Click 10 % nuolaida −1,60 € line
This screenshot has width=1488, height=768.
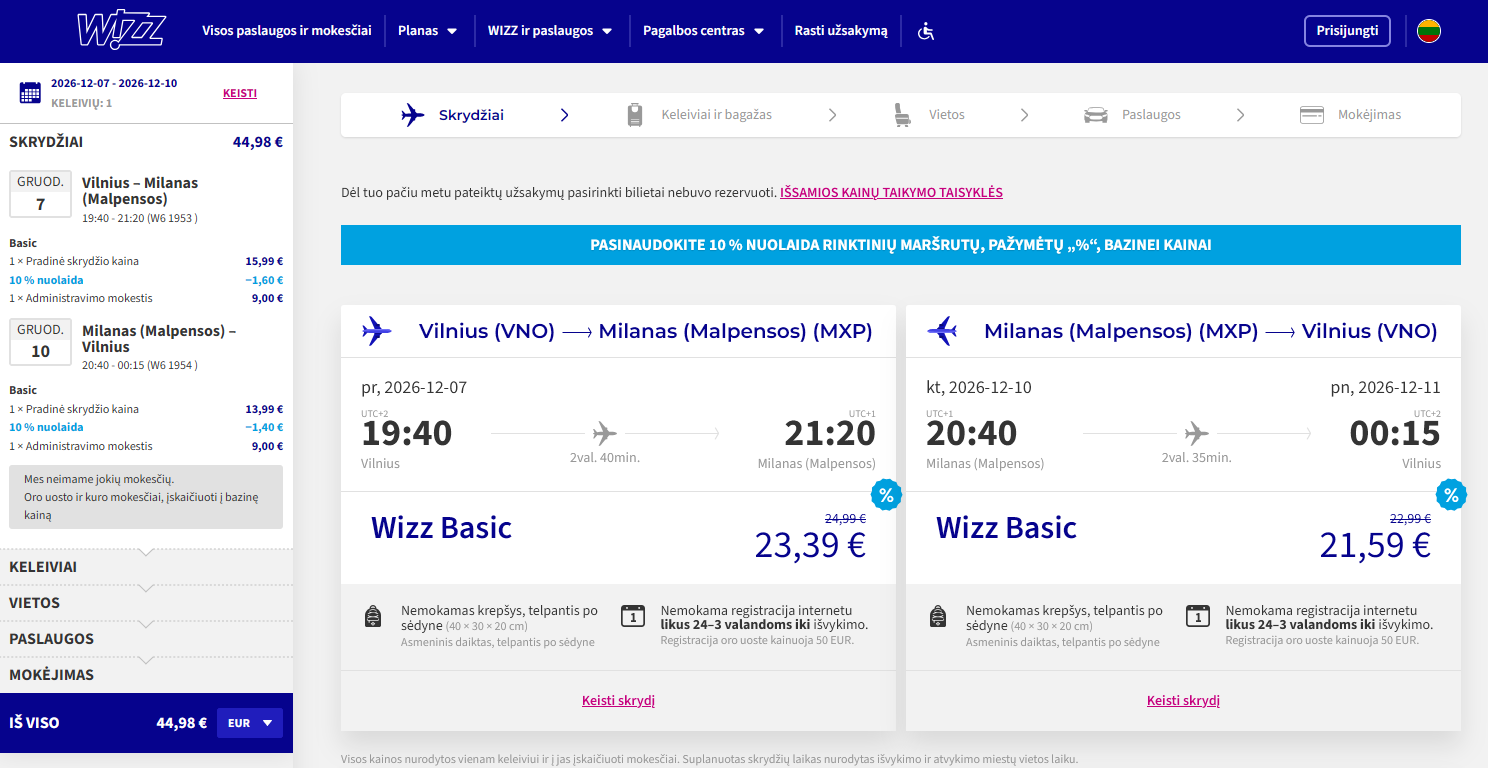[x=146, y=280]
